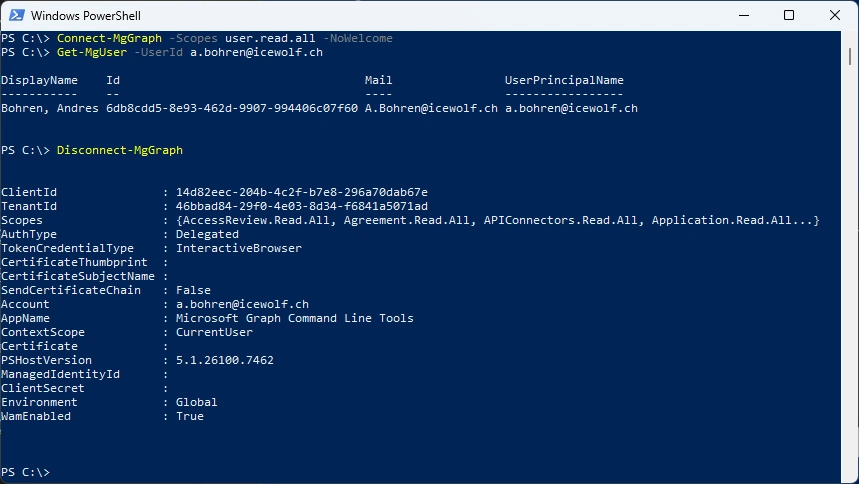Image resolution: width=859 pixels, height=484 pixels.
Task: Click the Scopes list value
Action: [497, 220]
